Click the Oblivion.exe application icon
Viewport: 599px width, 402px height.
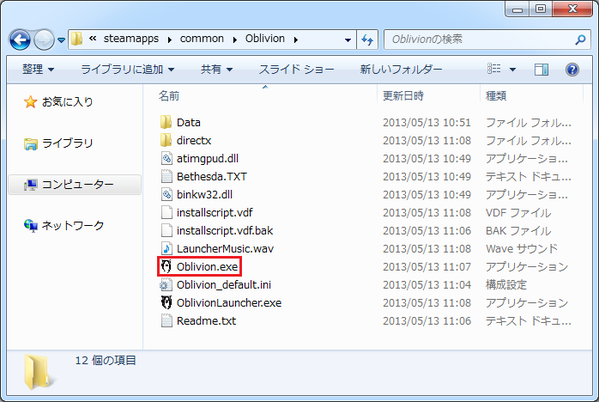click(166, 266)
